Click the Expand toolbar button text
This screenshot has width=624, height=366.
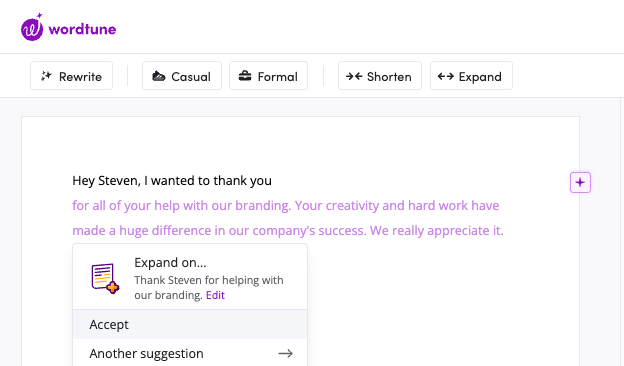(480, 77)
